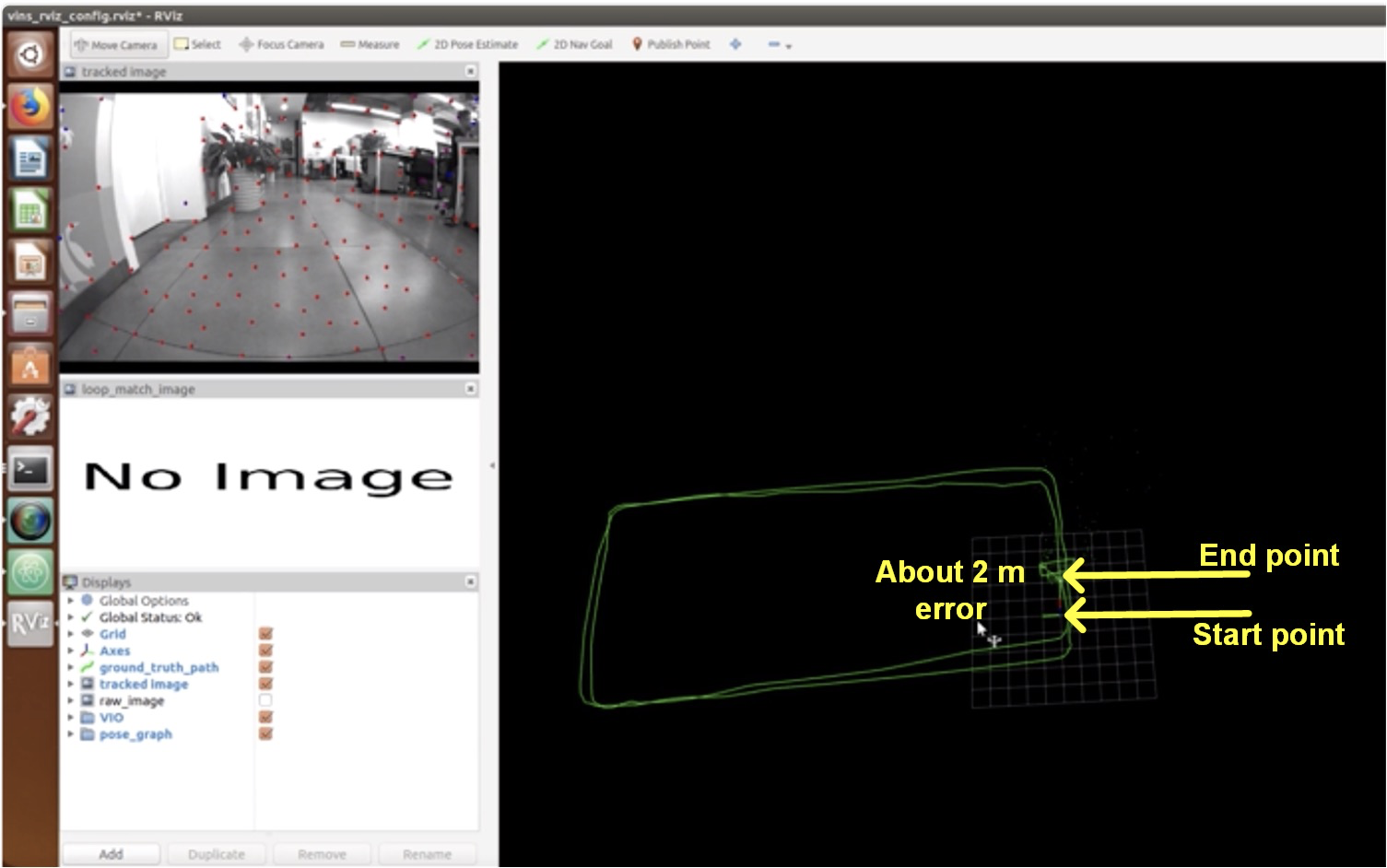The height and width of the screenshot is (868, 1387).
Task: Pick the Measure tool
Action: pos(370,44)
